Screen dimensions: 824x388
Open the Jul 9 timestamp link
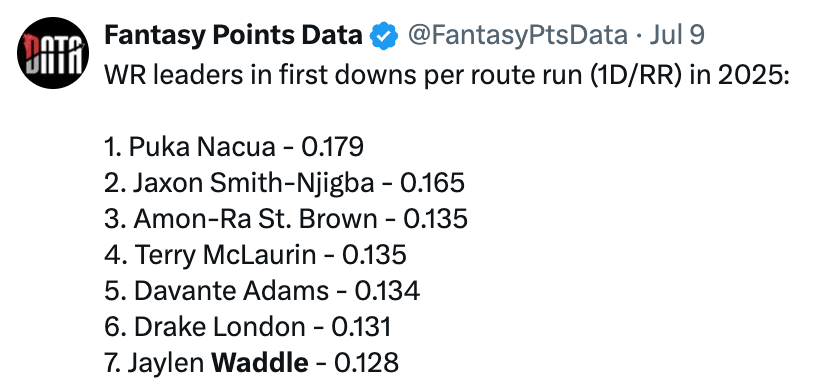click(677, 35)
